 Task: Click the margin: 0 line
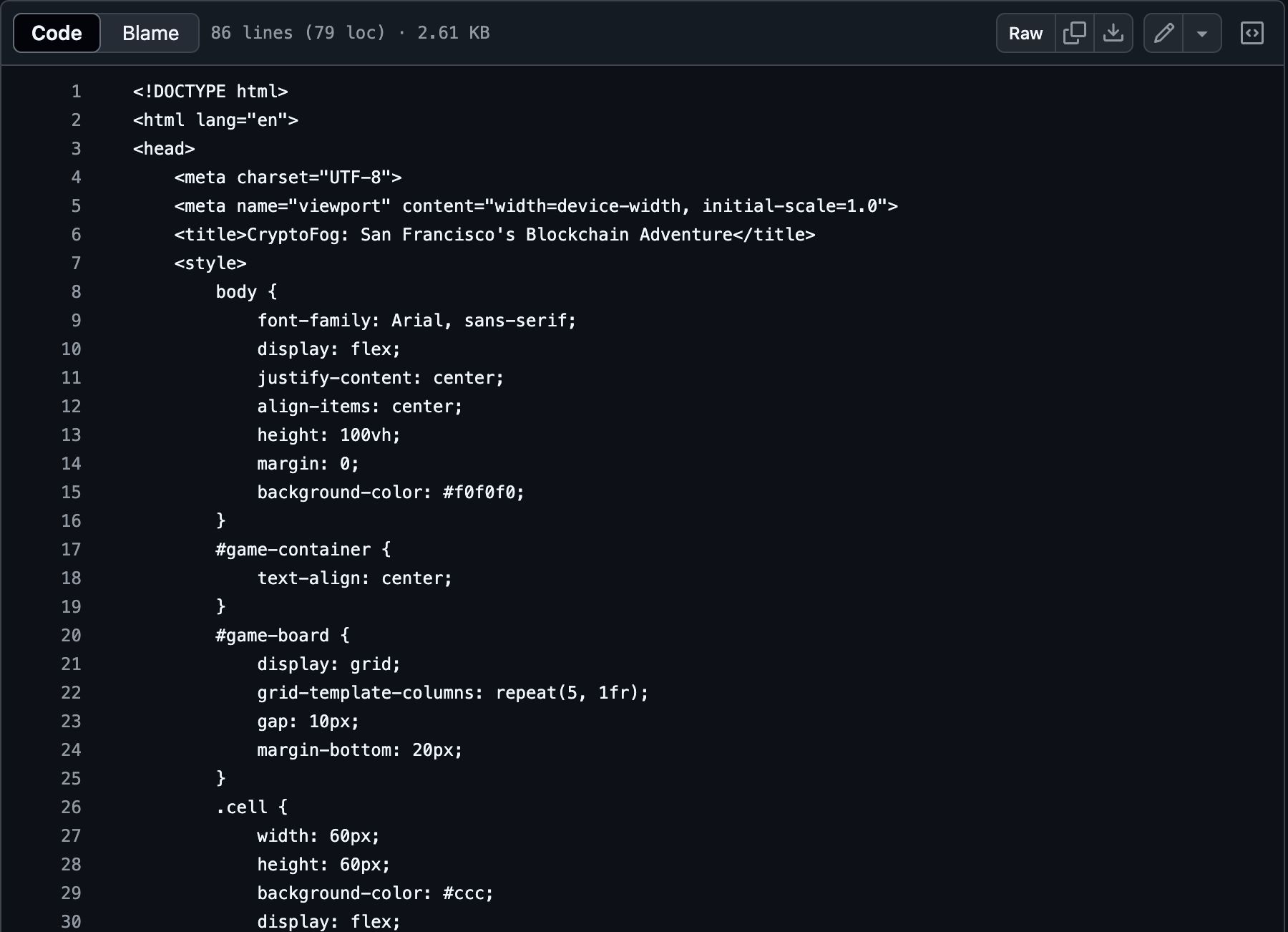308,464
